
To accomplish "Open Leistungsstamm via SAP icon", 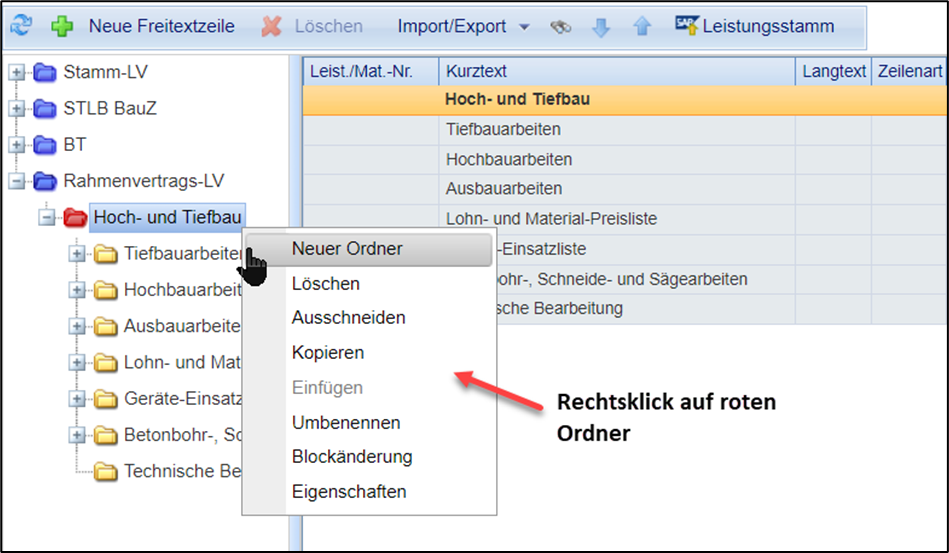I will [686, 25].
